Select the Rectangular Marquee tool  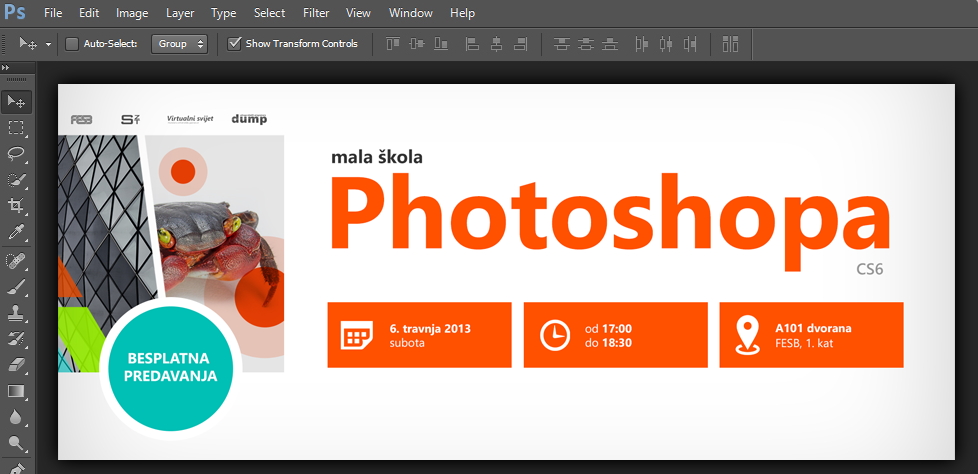coord(16,128)
